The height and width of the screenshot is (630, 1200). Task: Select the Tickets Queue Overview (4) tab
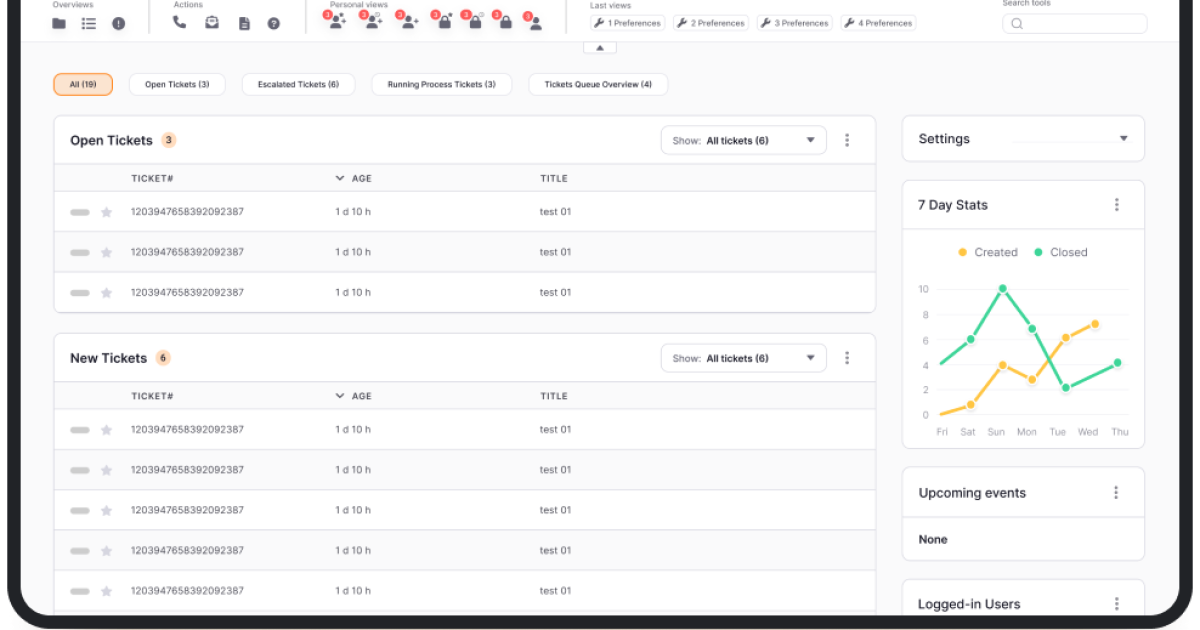(x=598, y=85)
